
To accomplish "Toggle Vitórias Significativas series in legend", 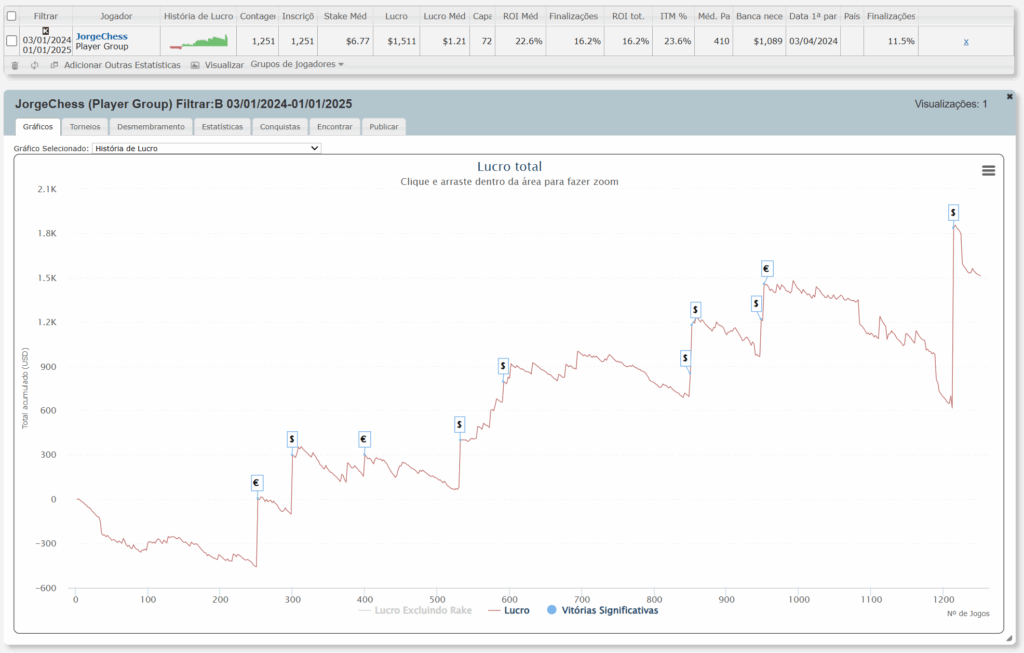I will click(x=602, y=610).
